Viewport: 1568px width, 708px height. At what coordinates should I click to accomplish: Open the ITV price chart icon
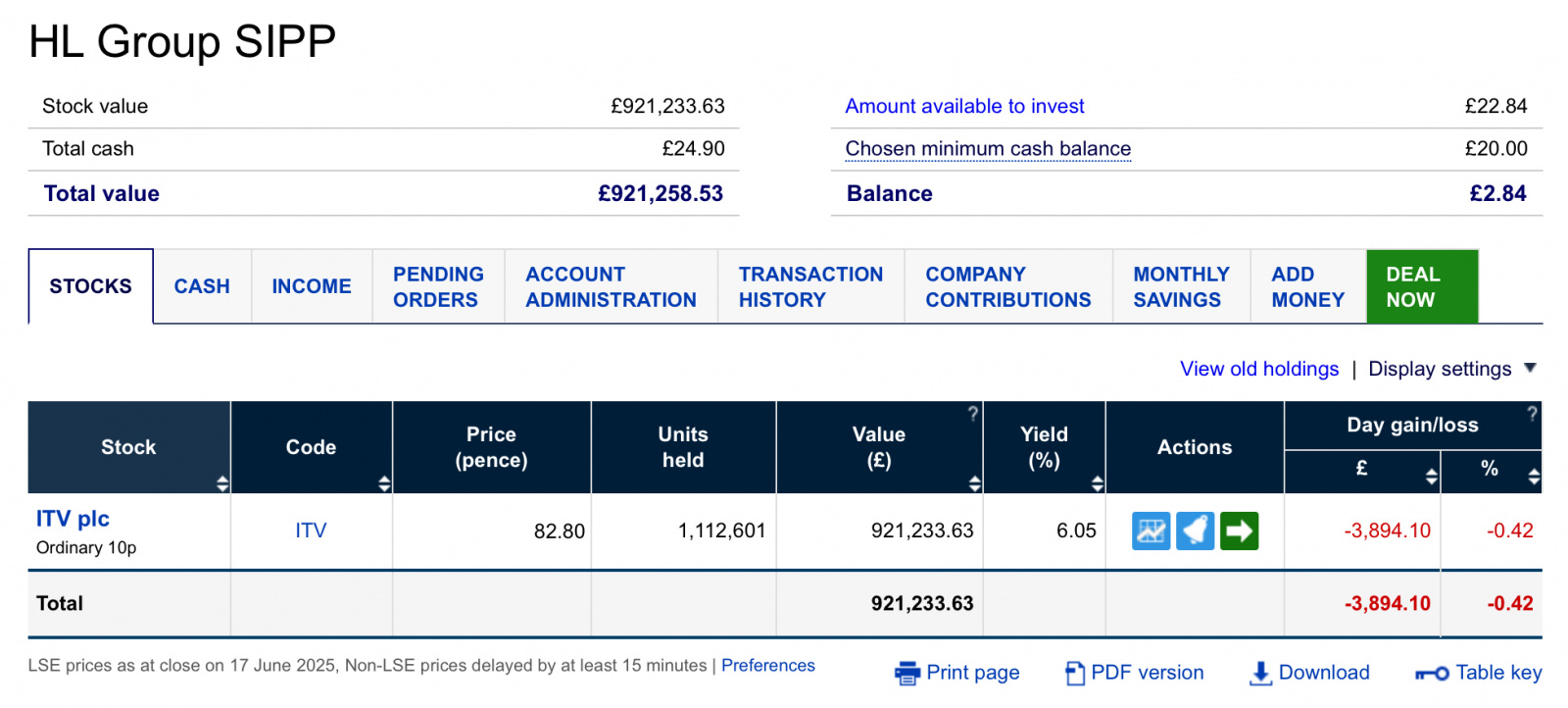(1151, 531)
